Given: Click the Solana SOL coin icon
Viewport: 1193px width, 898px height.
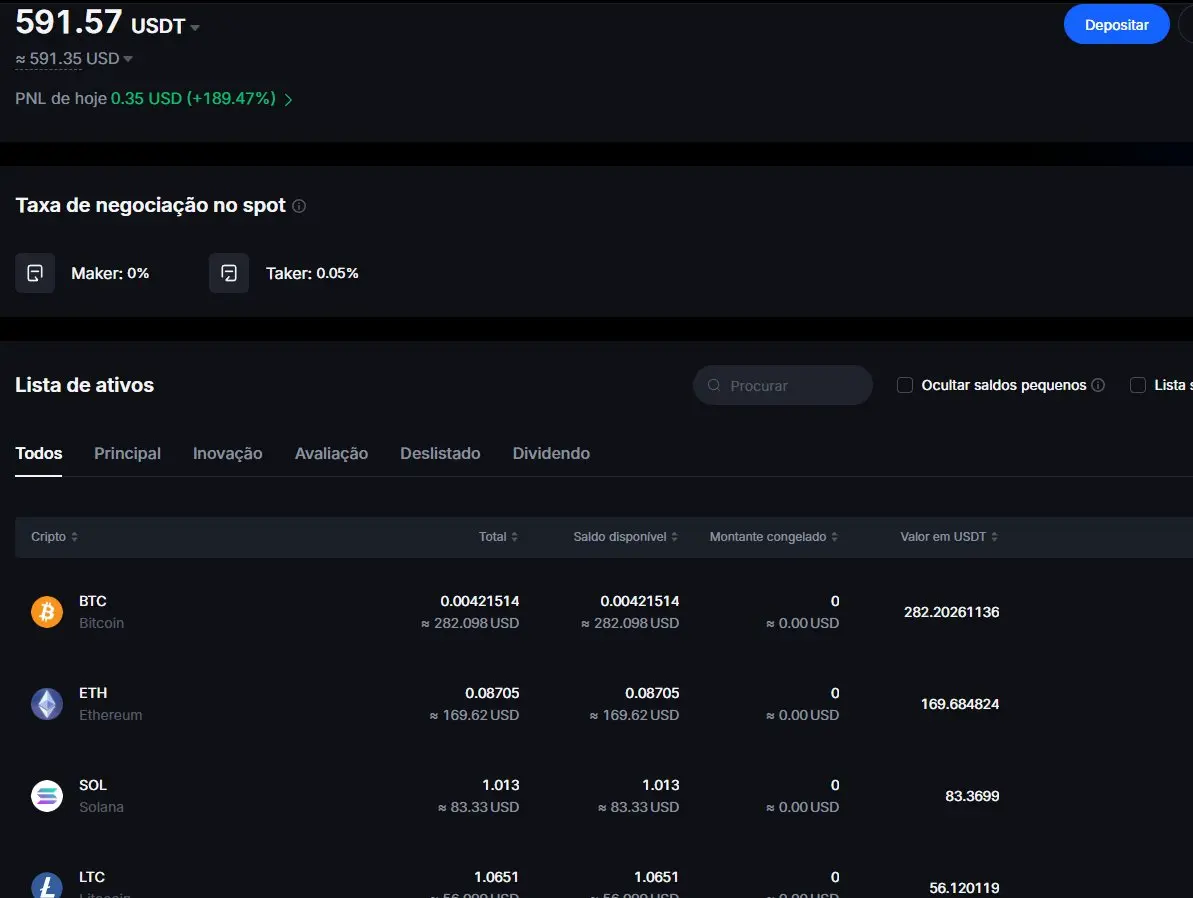Looking at the screenshot, I should (46, 796).
